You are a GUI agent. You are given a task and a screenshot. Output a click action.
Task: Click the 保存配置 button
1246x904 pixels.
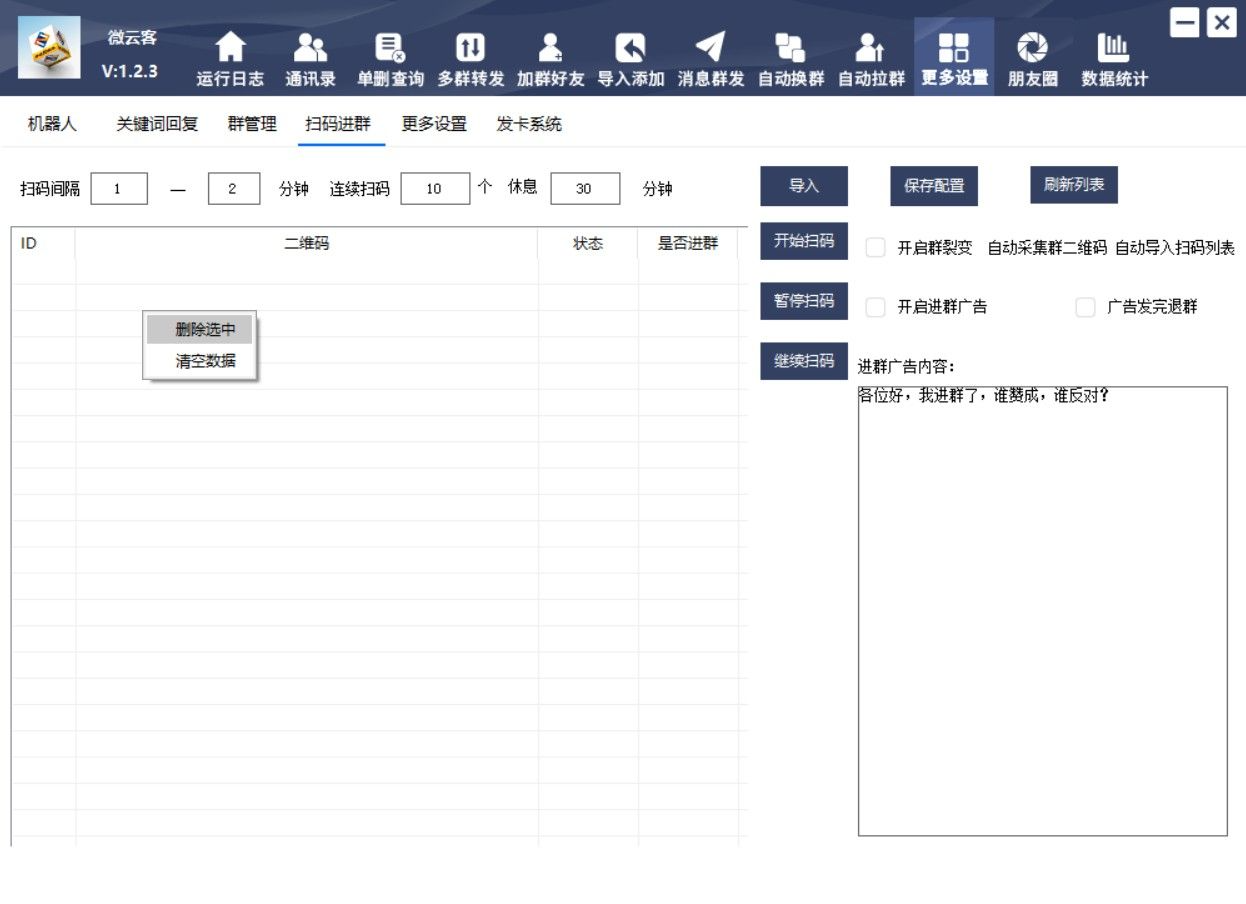click(x=934, y=186)
